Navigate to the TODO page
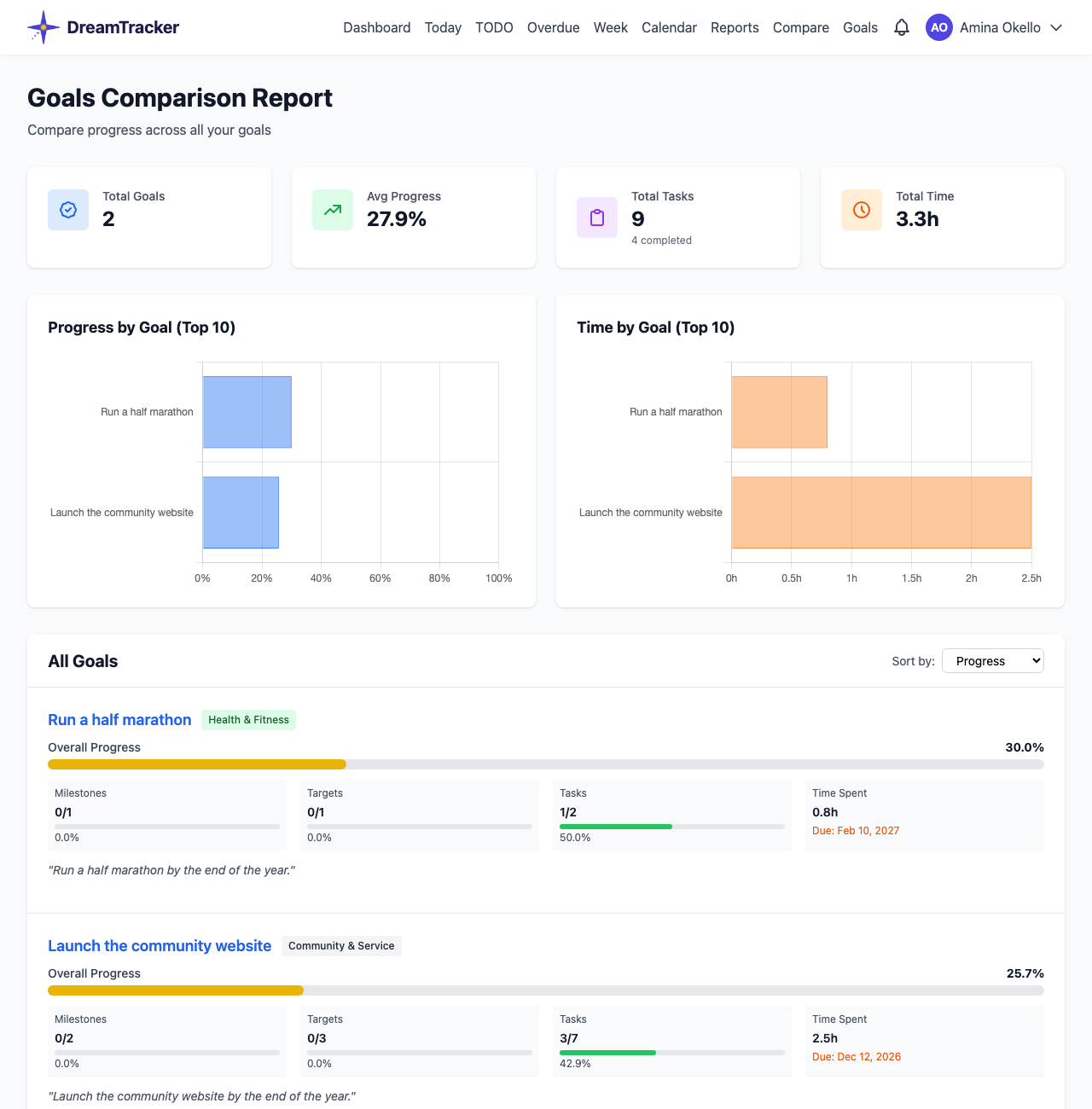The height and width of the screenshot is (1109, 1092). tap(494, 27)
